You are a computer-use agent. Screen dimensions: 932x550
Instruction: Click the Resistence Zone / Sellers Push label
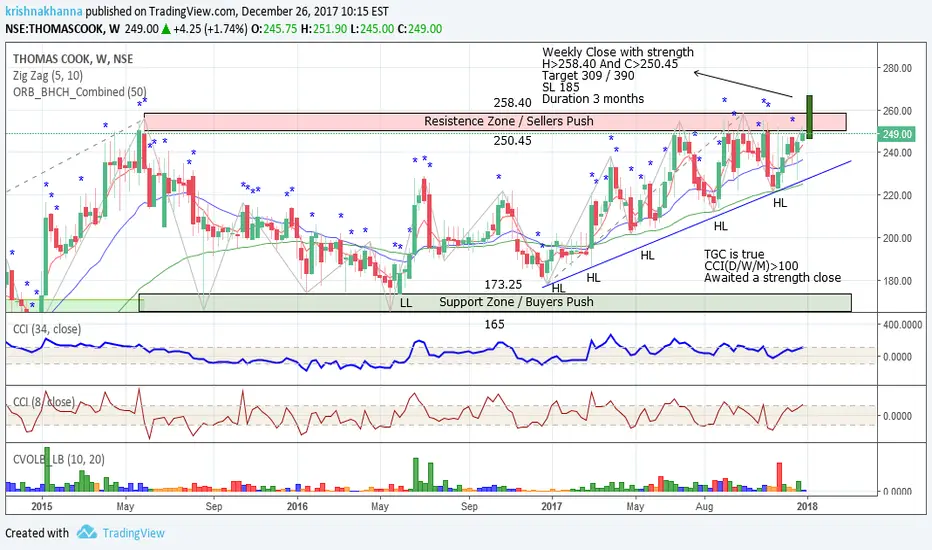[x=508, y=121]
